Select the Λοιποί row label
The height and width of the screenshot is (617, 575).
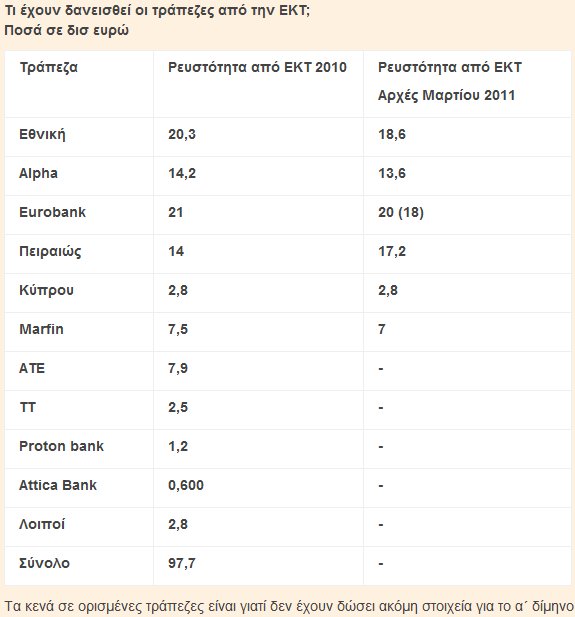[42, 524]
